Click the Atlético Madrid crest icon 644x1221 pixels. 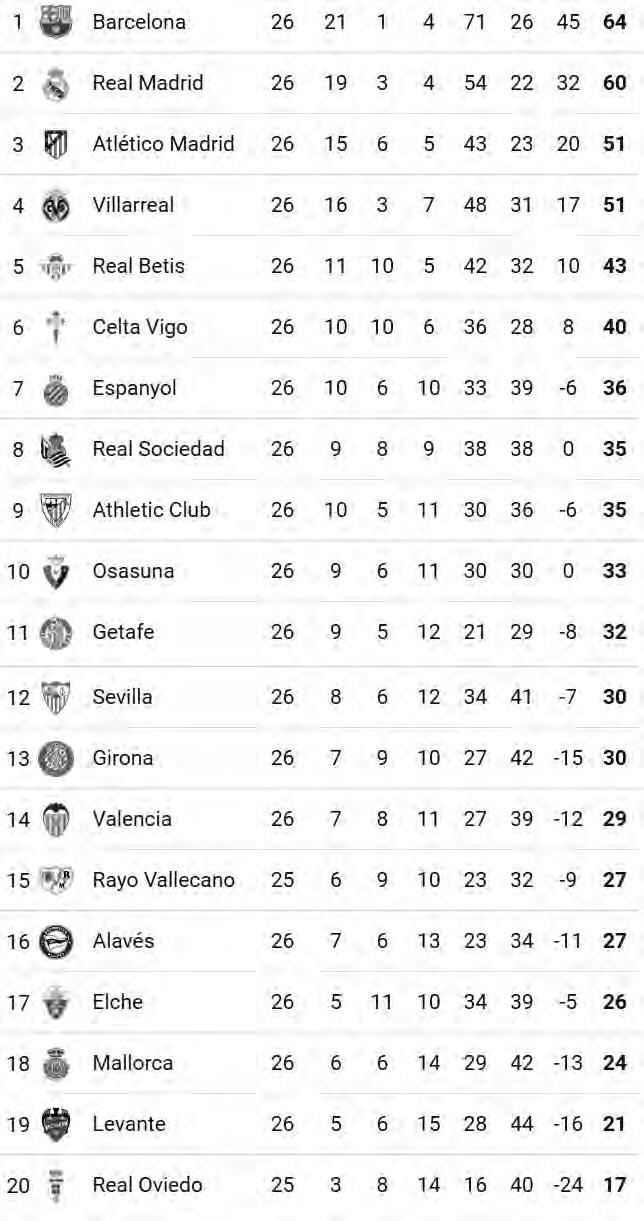click(x=56, y=144)
